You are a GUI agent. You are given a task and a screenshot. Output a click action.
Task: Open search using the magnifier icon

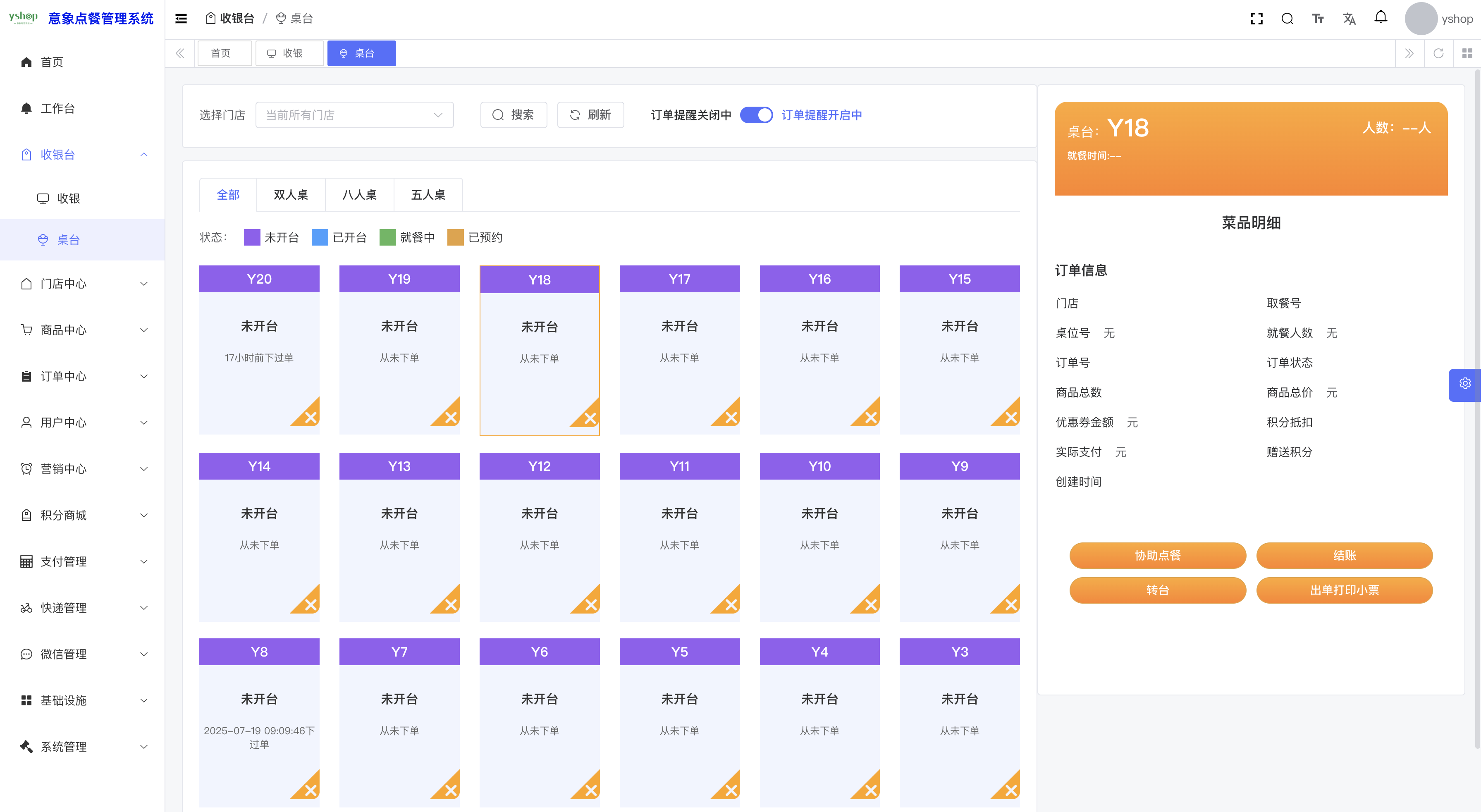coord(1287,19)
